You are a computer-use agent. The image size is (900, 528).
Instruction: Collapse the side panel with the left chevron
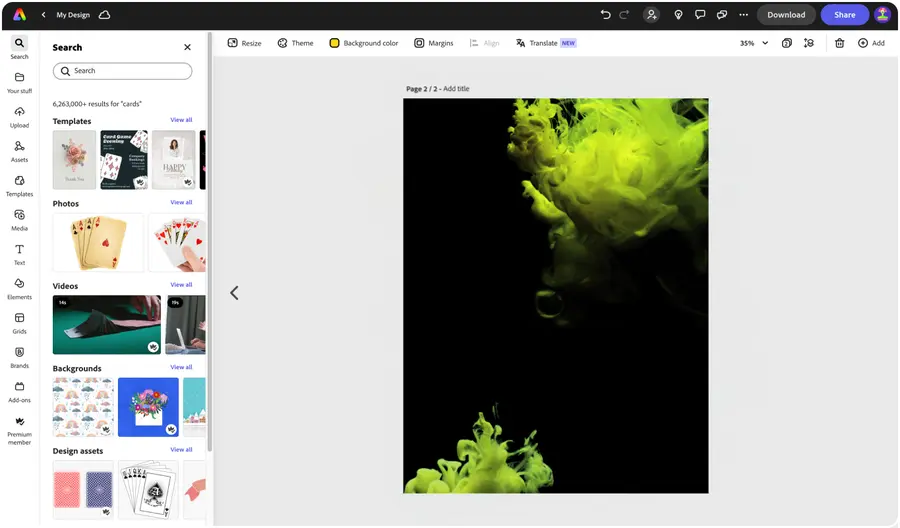click(x=234, y=293)
